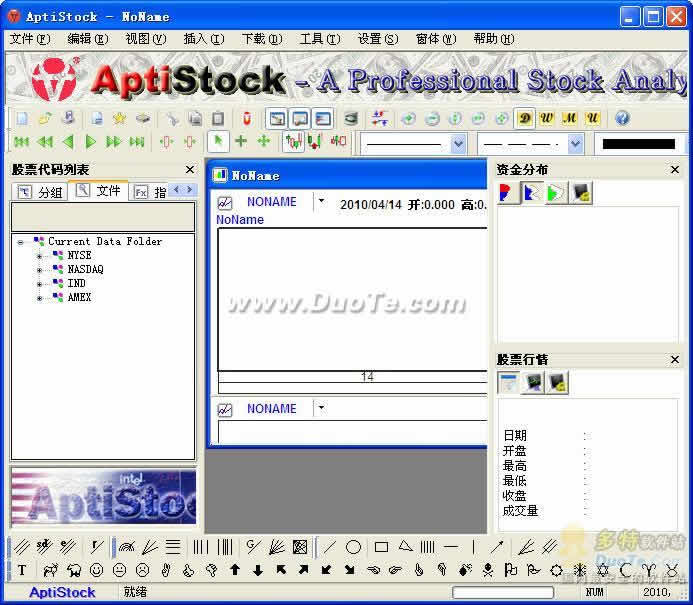Insert the skull and crossbones symbol
This screenshot has width=693, height=605.
point(488,570)
